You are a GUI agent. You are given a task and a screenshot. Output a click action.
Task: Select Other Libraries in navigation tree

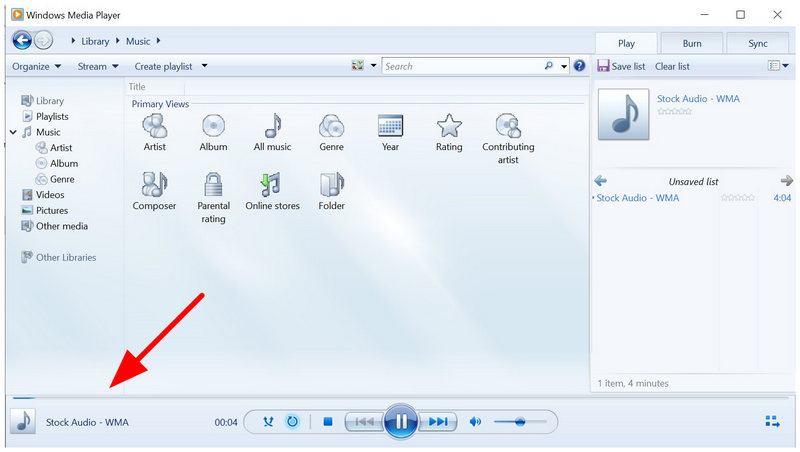(x=66, y=258)
